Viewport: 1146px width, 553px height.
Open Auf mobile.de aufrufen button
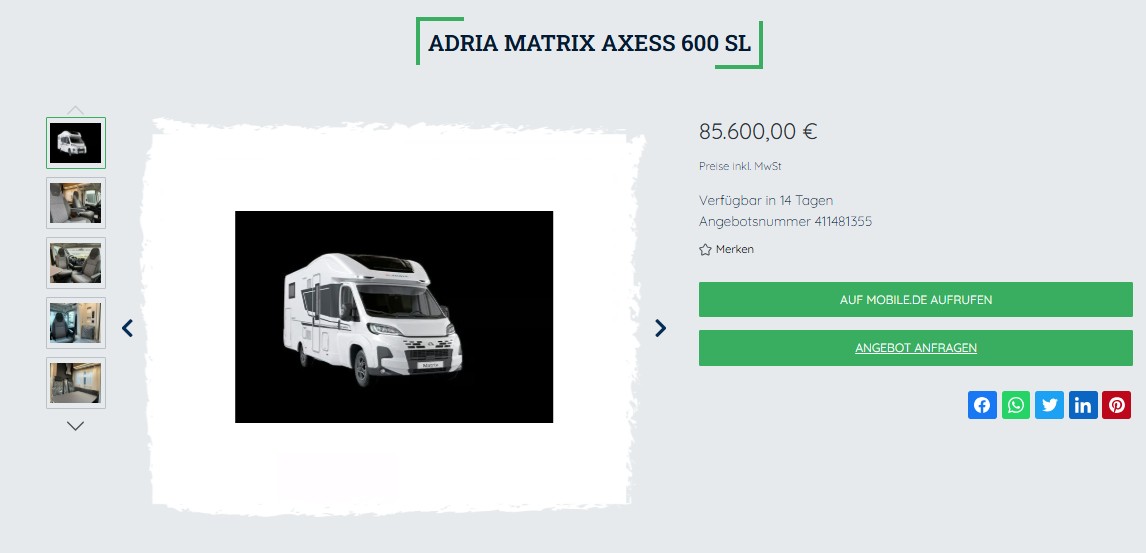point(916,300)
